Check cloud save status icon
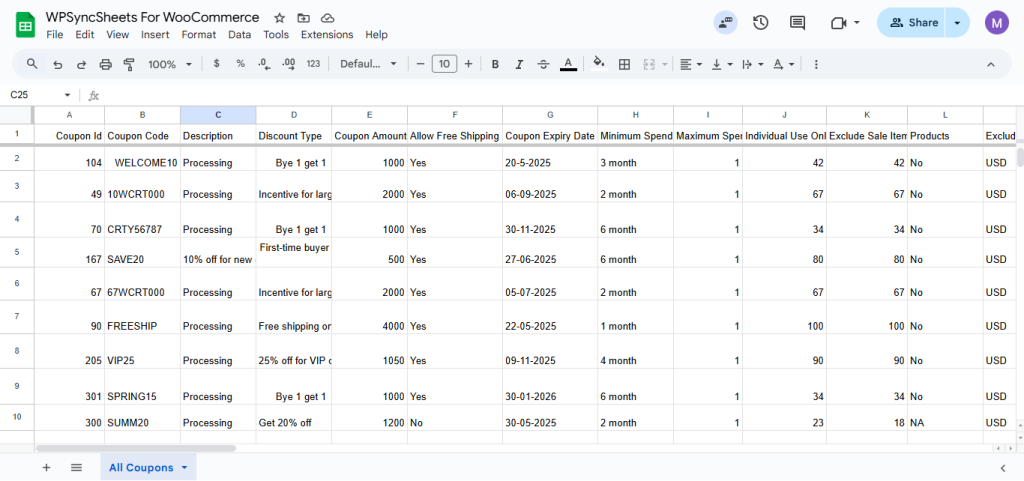 [328, 18]
